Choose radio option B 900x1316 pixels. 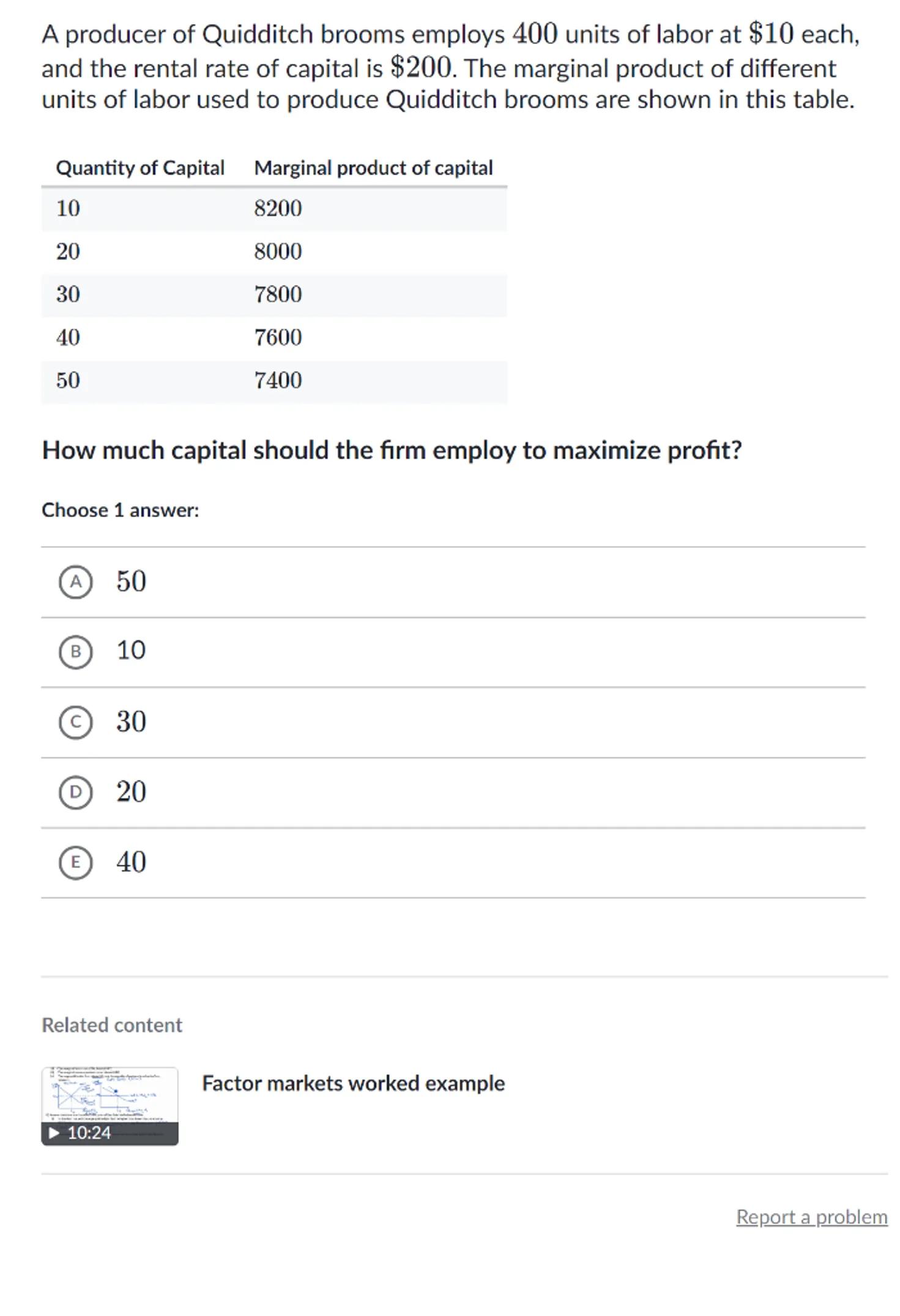pyautogui.click(x=76, y=651)
